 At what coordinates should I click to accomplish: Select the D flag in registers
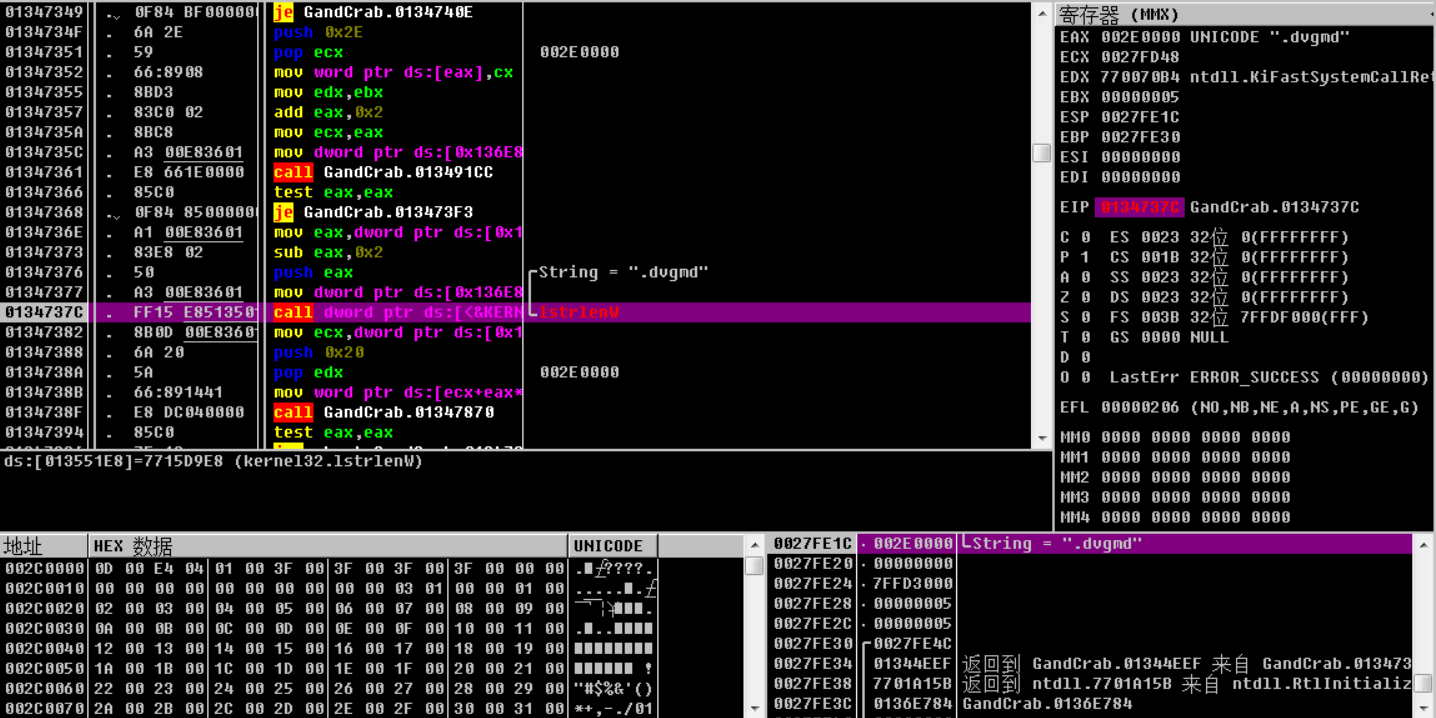(1075, 357)
